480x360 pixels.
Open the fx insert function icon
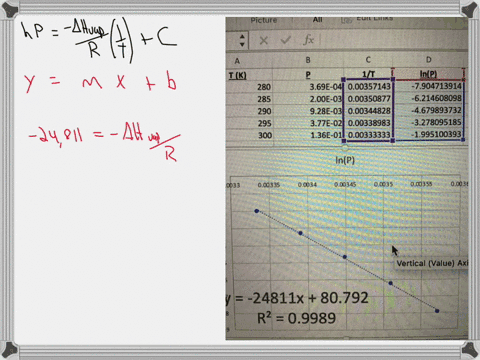coord(309,40)
